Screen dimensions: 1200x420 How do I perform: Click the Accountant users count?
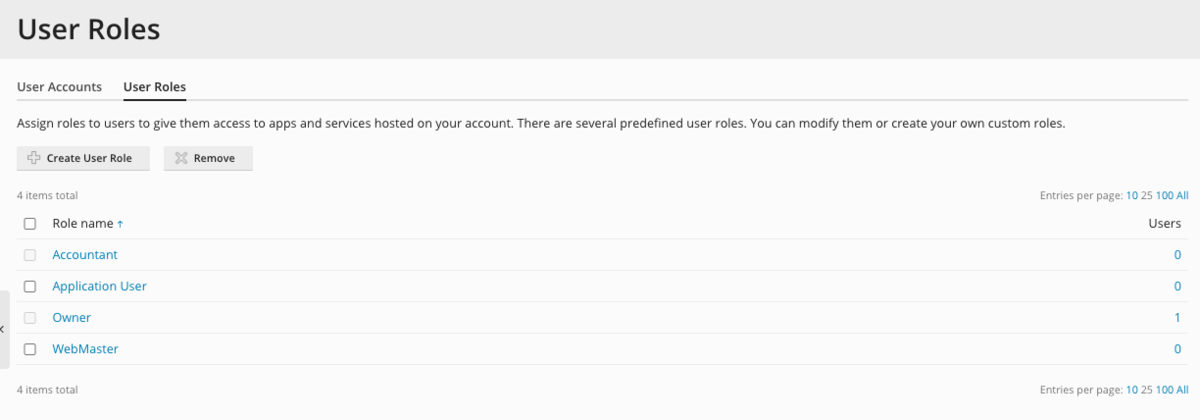coord(1177,255)
